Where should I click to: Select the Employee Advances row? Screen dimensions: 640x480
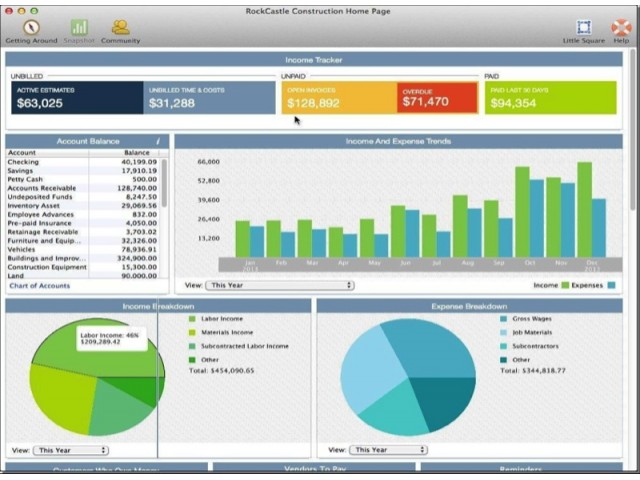(82, 215)
